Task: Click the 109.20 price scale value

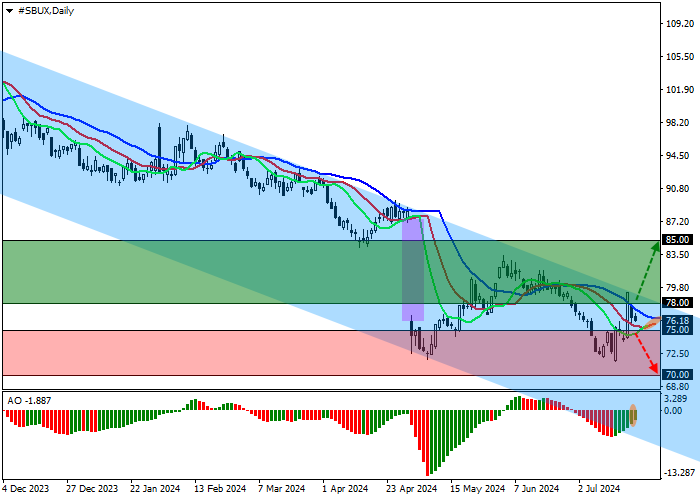Action: (680, 24)
